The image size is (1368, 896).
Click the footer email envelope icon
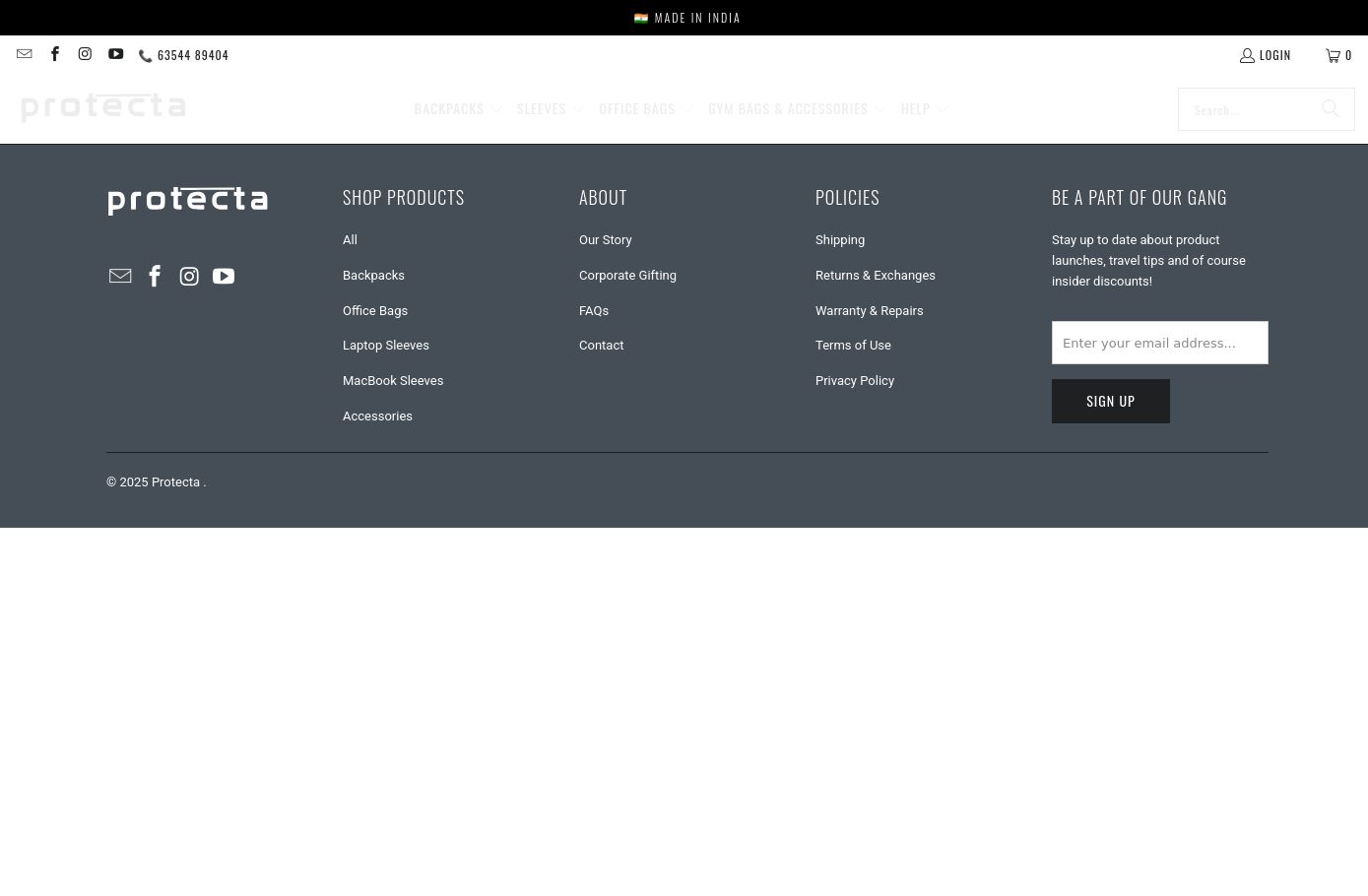(x=120, y=277)
